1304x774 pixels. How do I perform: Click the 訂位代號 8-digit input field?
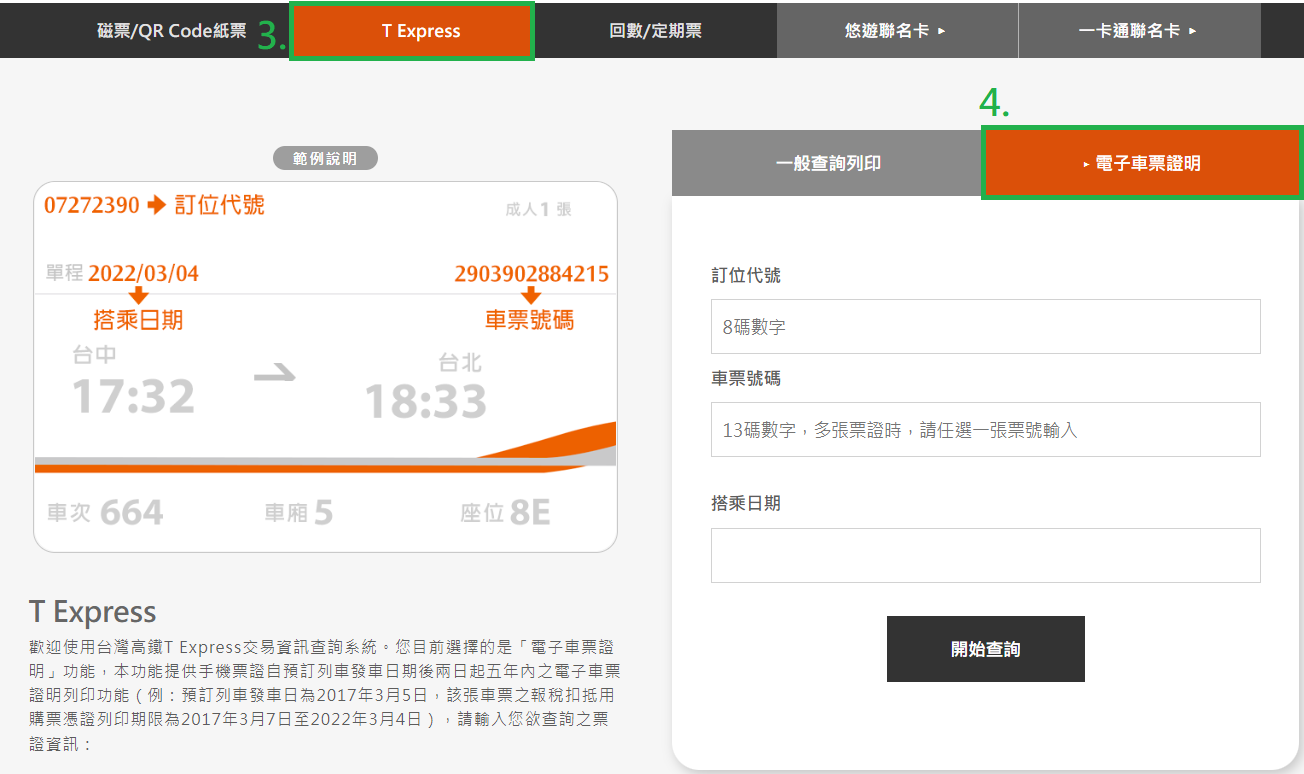pyautogui.click(x=985, y=326)
